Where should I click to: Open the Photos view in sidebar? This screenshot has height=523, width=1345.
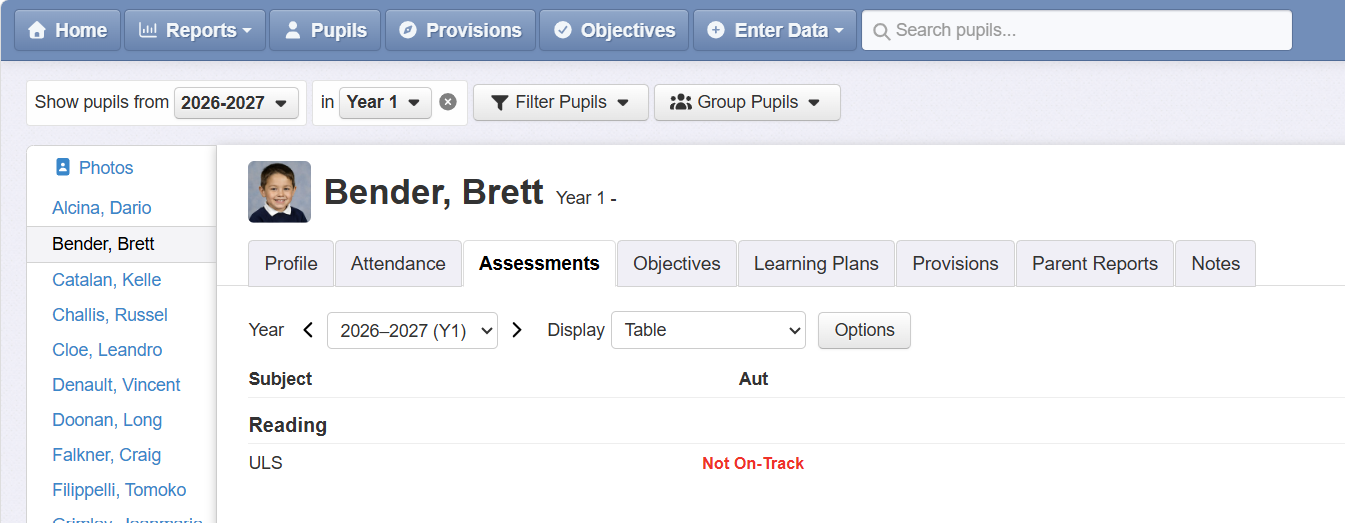(94, 168)
